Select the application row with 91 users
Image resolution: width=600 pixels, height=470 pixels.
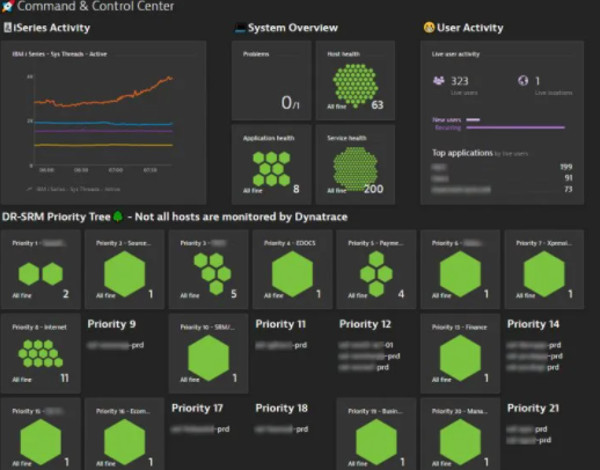point(502,178)
